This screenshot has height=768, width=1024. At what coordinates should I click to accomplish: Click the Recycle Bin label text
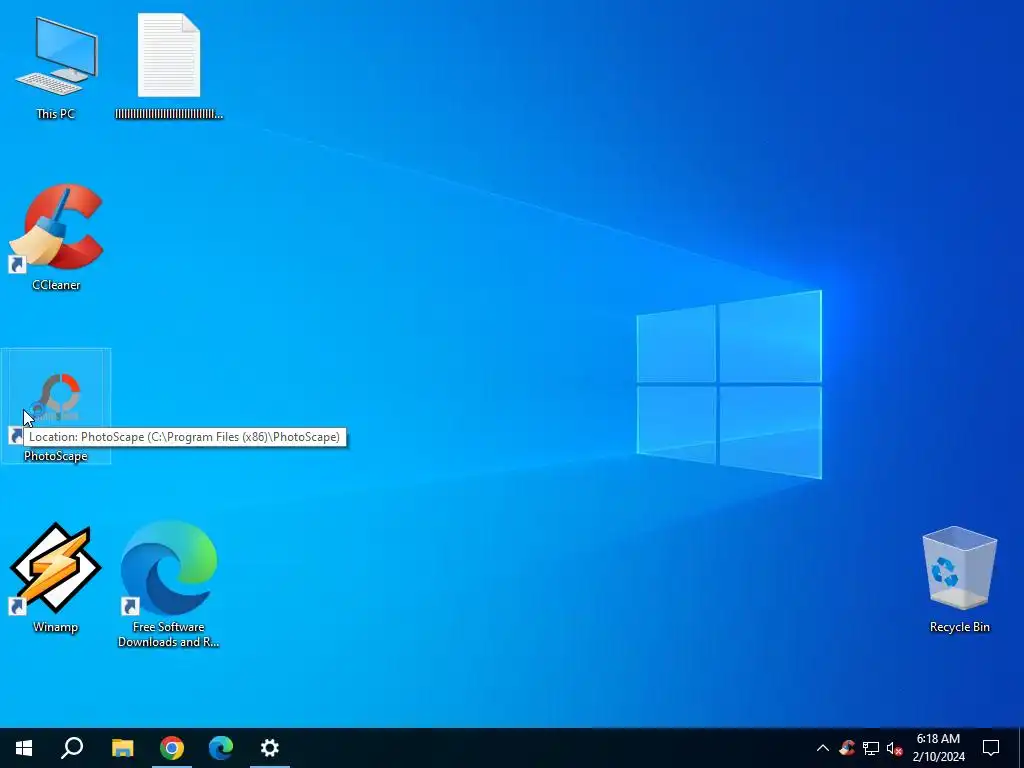pos(959,627)
